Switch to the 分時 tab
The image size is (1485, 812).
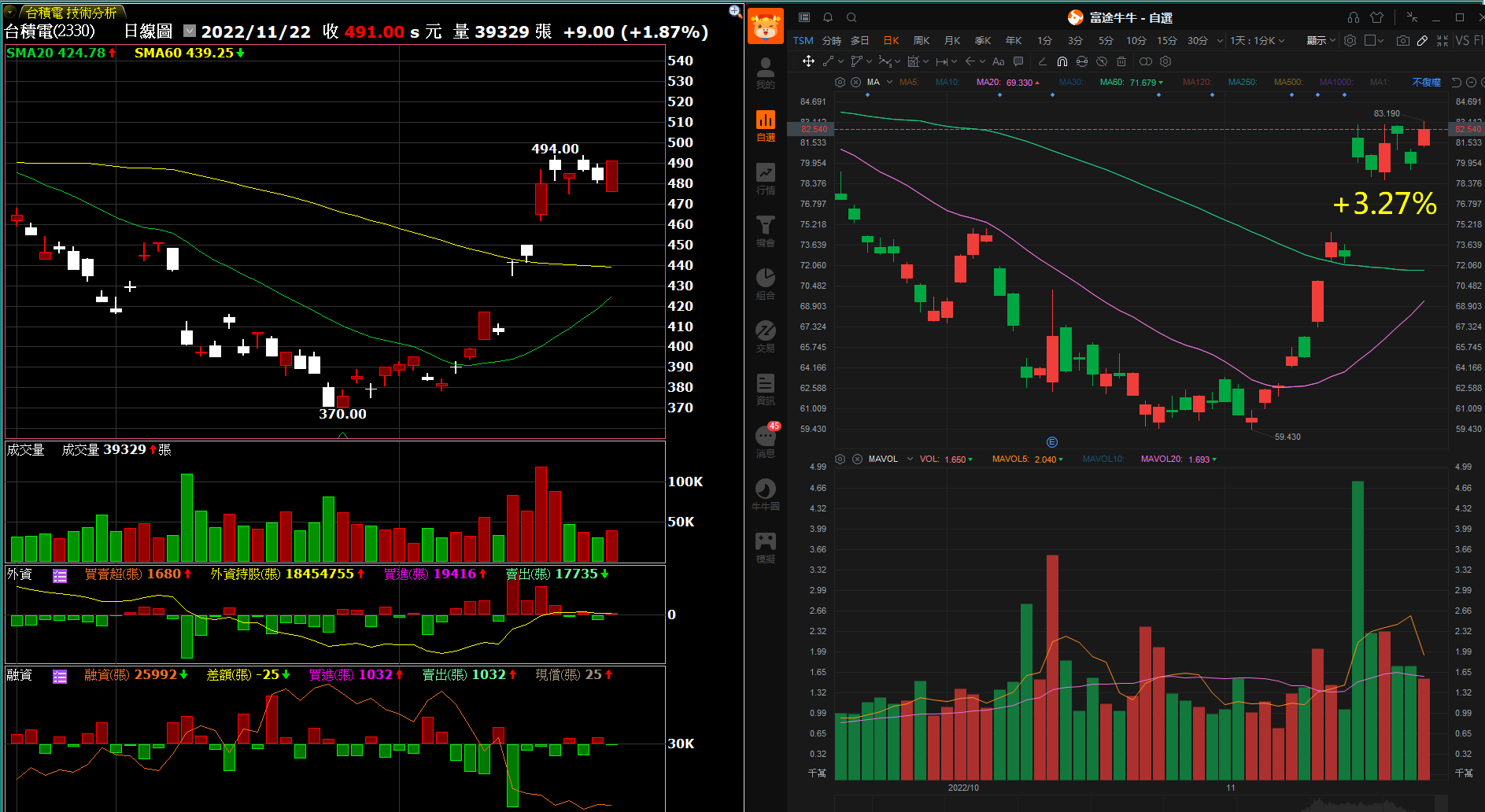[x=832, y=41]
